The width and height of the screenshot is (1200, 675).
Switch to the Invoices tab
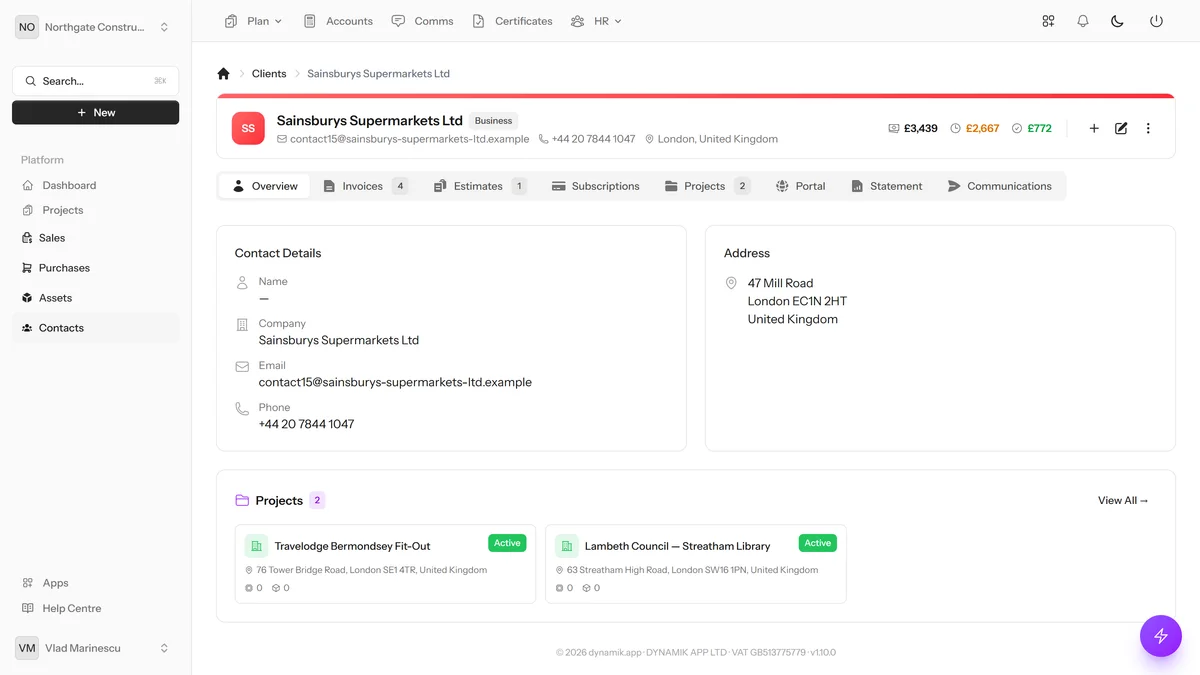click(x=365, y=186)
